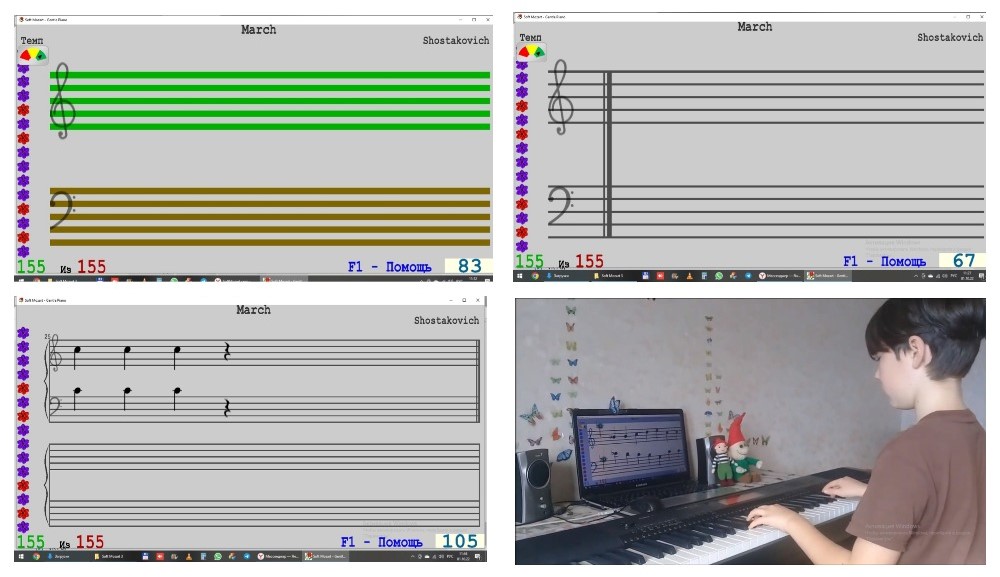Click 'F1 - Помощь' help text beside score 83

pos(390,267)
